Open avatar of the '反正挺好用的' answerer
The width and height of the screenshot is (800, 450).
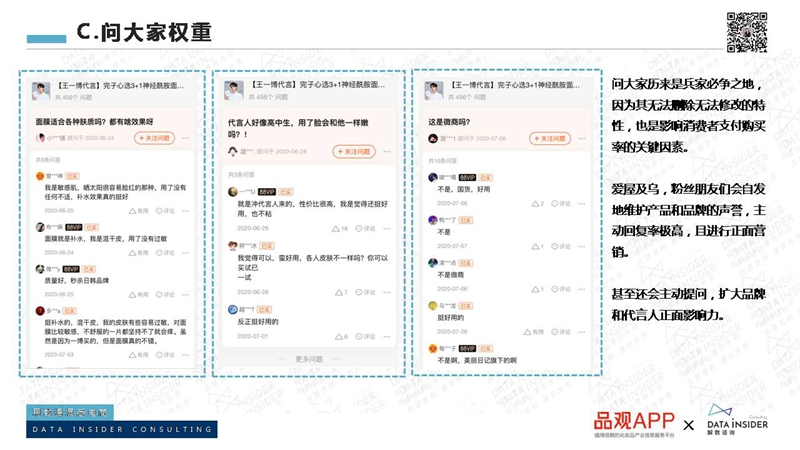tap(233, 309)
